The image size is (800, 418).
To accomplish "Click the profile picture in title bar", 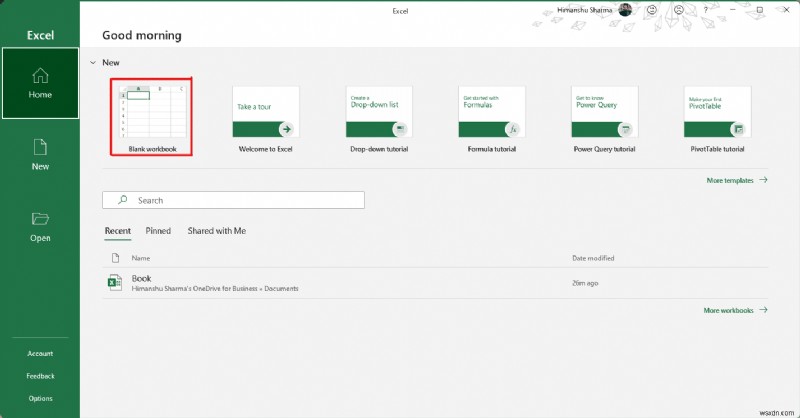I will coord(625,9).
